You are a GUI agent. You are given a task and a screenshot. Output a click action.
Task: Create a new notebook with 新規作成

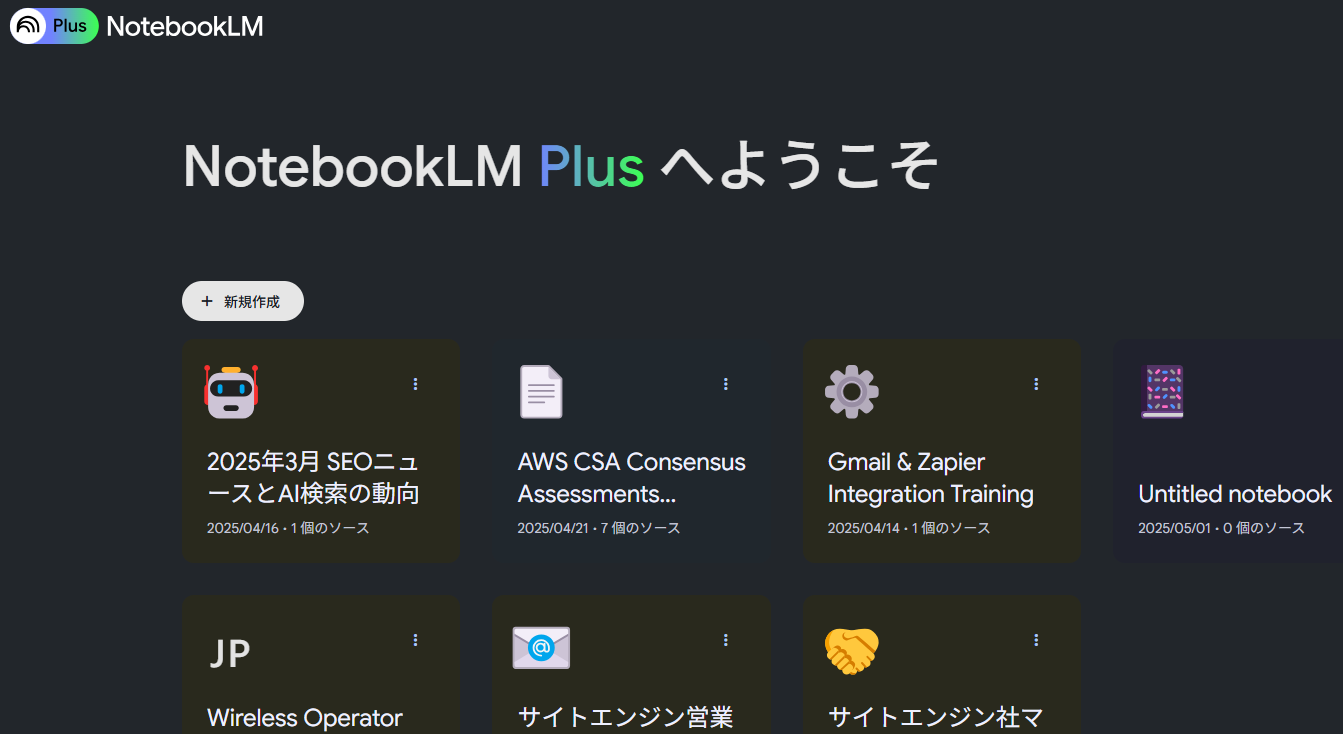click(243, 301)
